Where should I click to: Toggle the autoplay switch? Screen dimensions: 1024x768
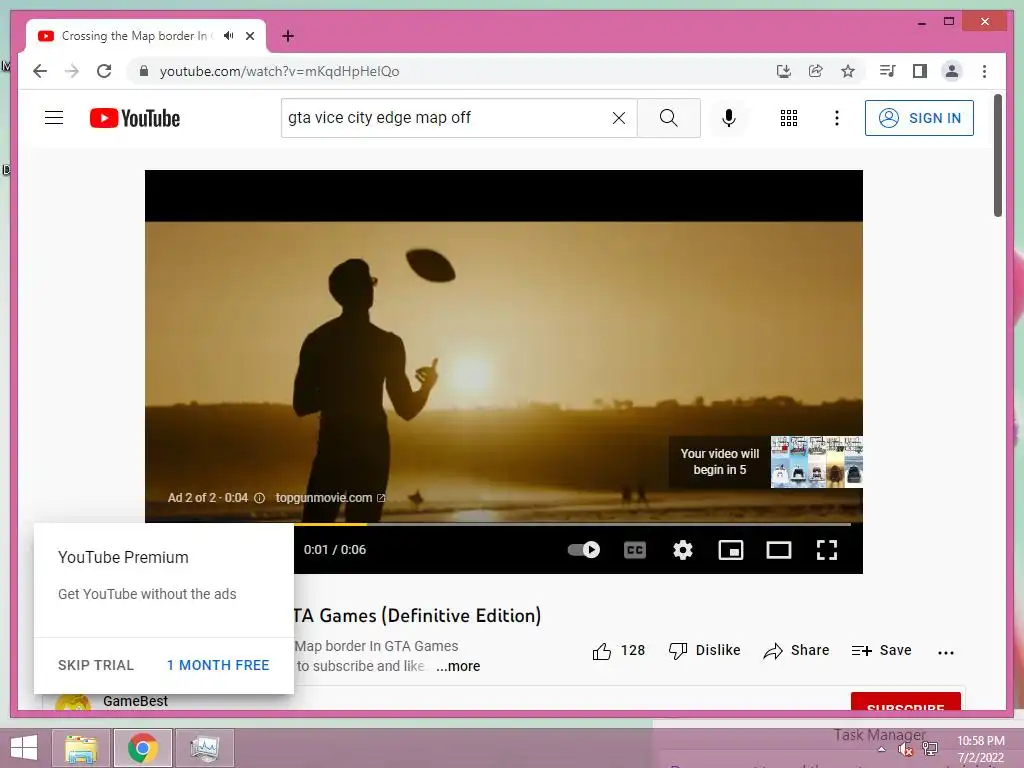(583, 550)
